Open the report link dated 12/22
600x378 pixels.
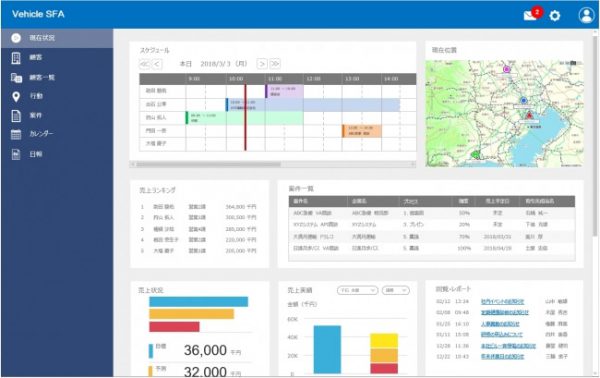click(502, 357)
